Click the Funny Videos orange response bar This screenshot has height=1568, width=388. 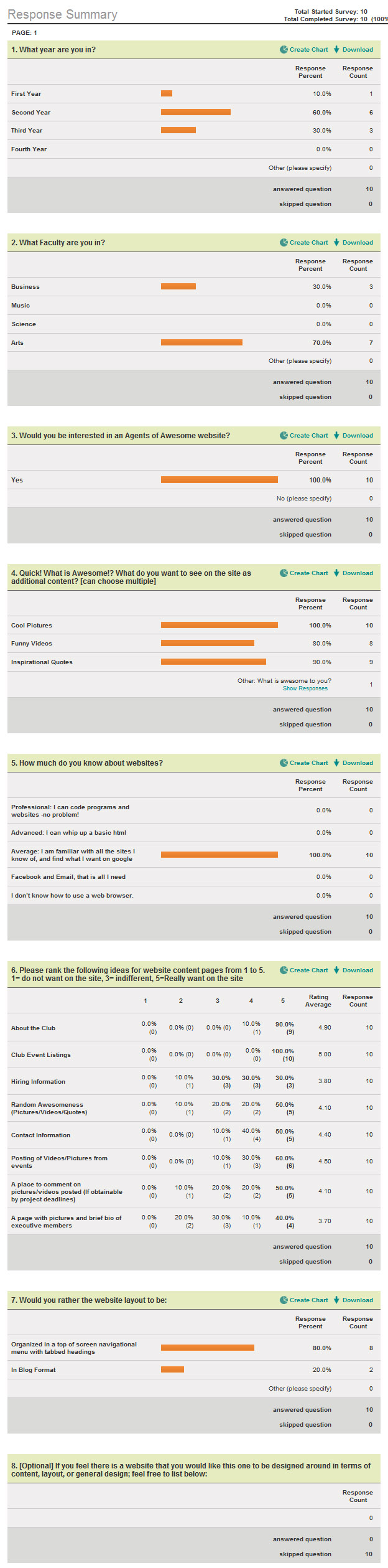tap(207, 644)
